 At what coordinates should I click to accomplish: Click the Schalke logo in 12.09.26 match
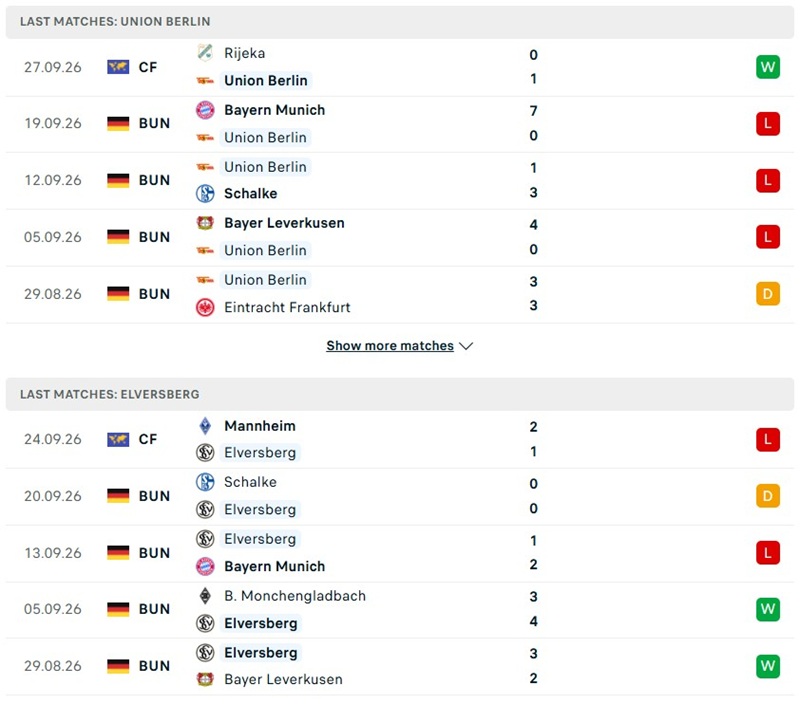[205, 193]
